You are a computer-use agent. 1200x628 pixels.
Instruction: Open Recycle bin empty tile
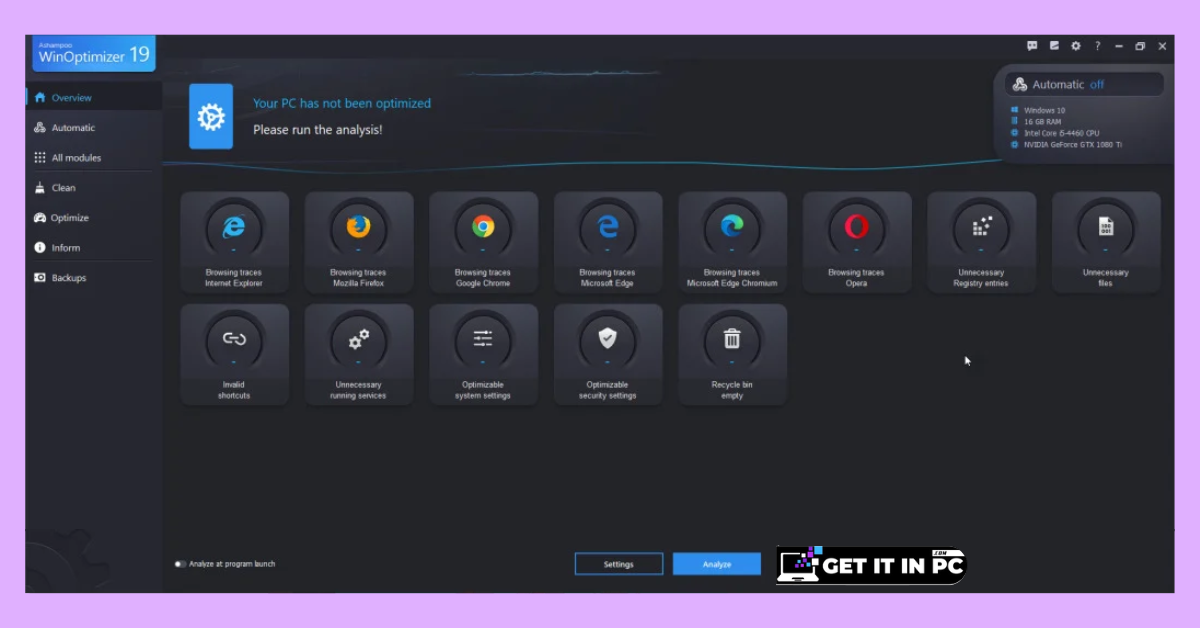pyautogui.click(x=732, y=355)
